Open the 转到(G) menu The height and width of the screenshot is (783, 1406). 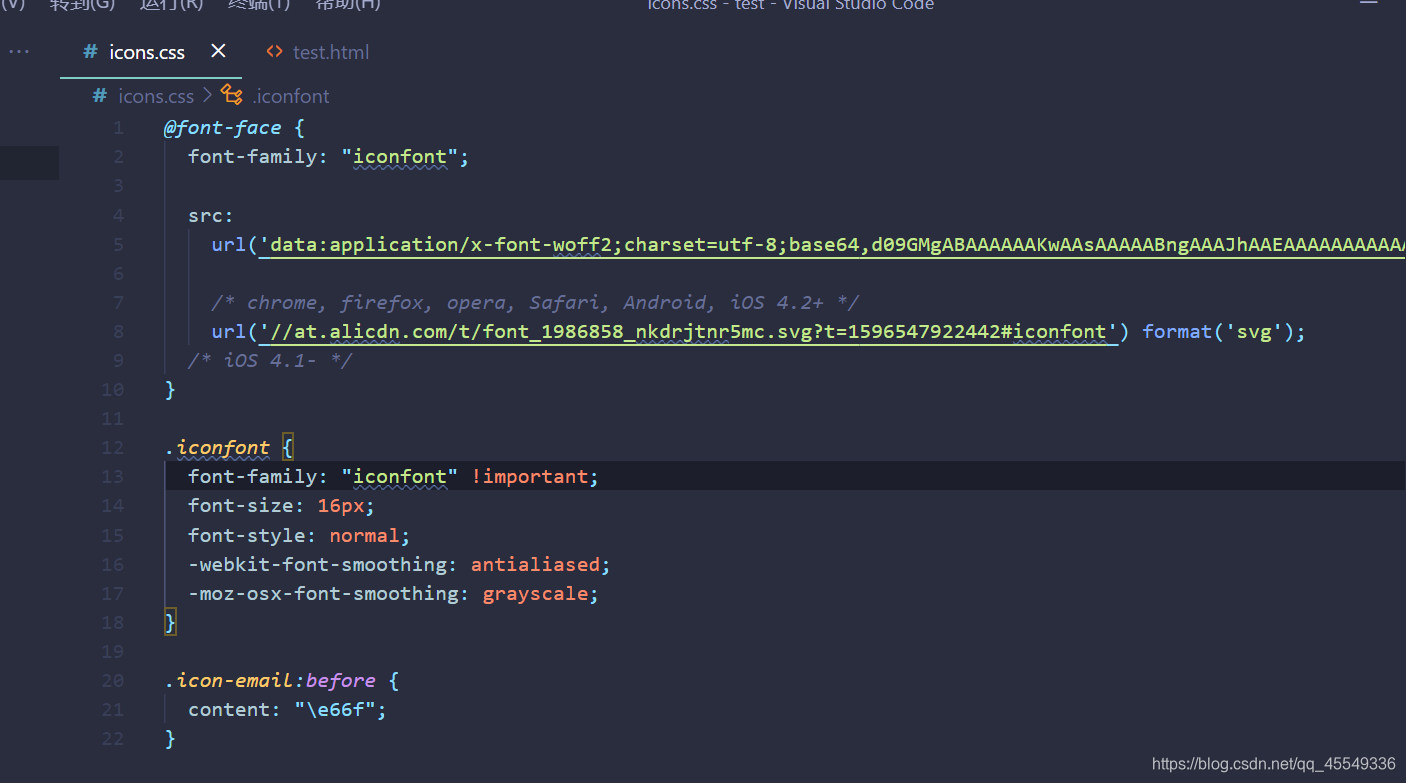pyautogui.click(x=83, y=5)
